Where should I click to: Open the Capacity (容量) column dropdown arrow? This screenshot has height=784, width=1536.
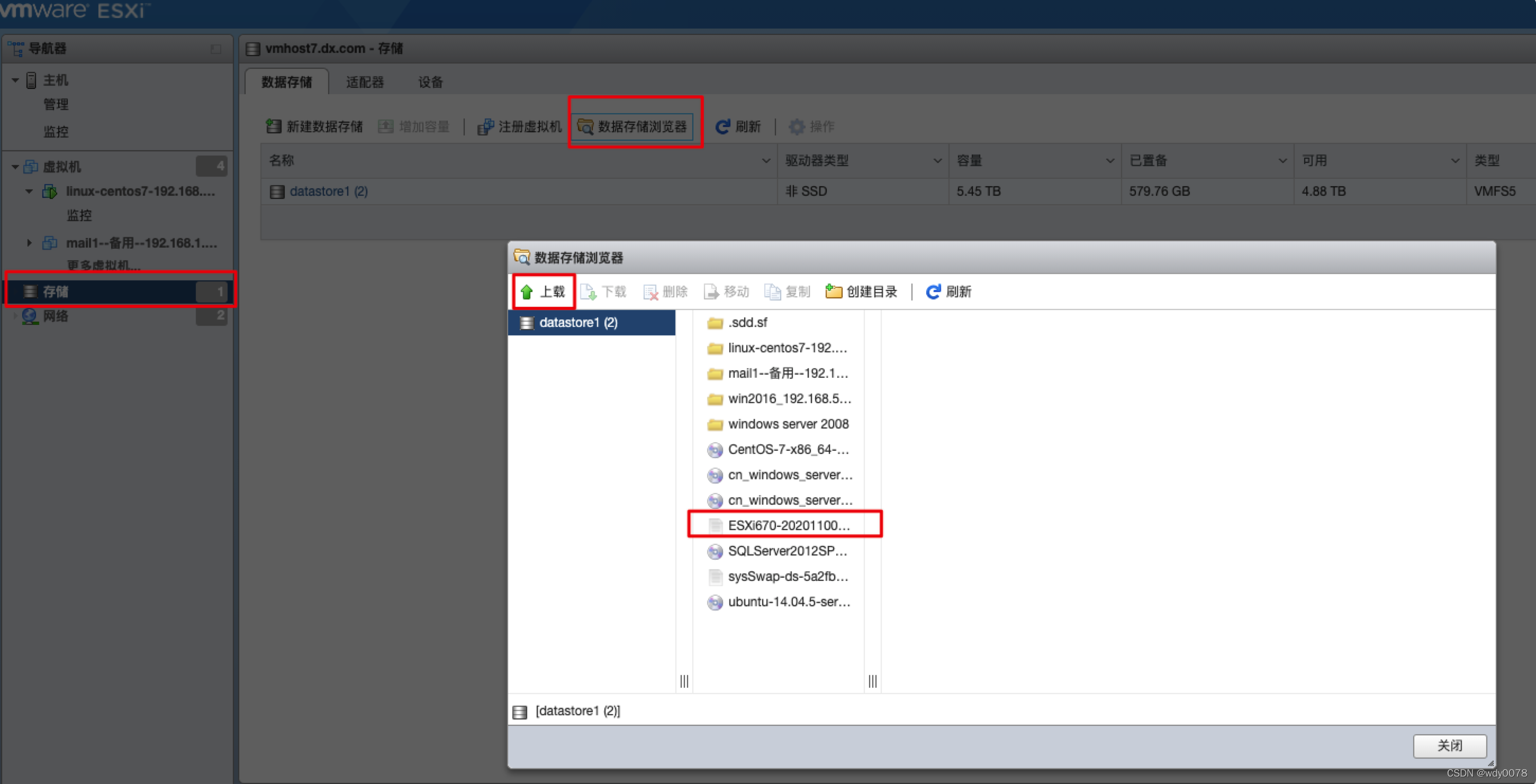[1110, 161]
